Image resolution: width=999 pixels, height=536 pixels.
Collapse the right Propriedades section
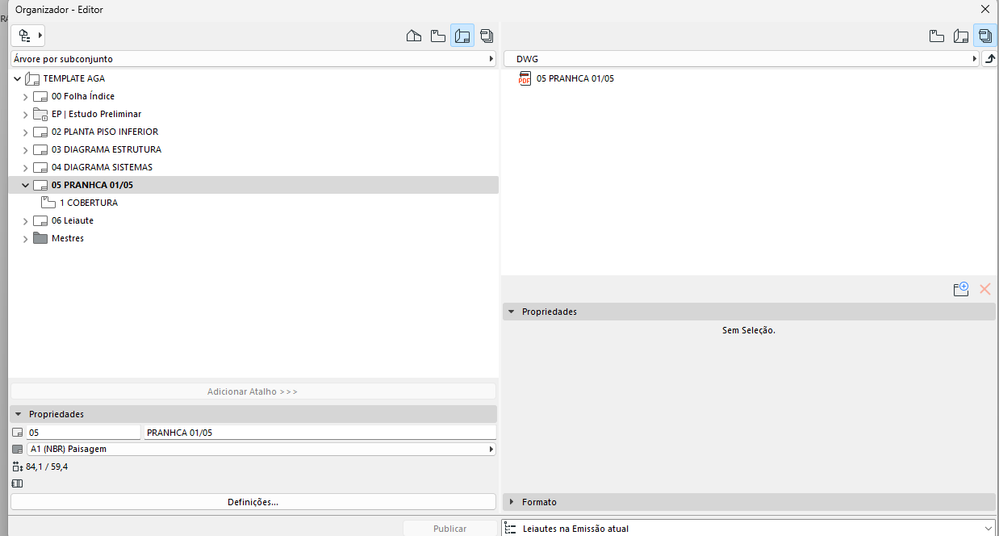tap(511, 312)
